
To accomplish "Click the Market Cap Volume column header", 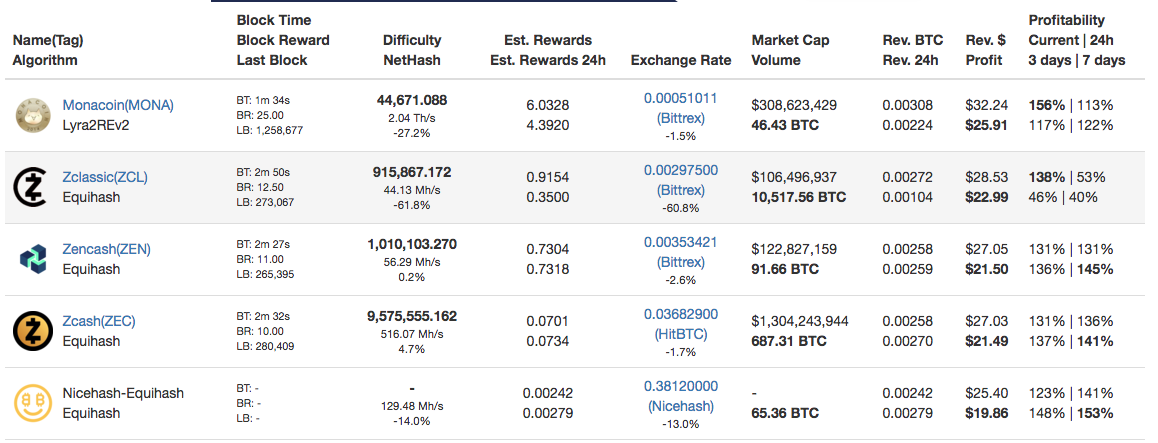I will pyautogui.click(x=790, y=50).
